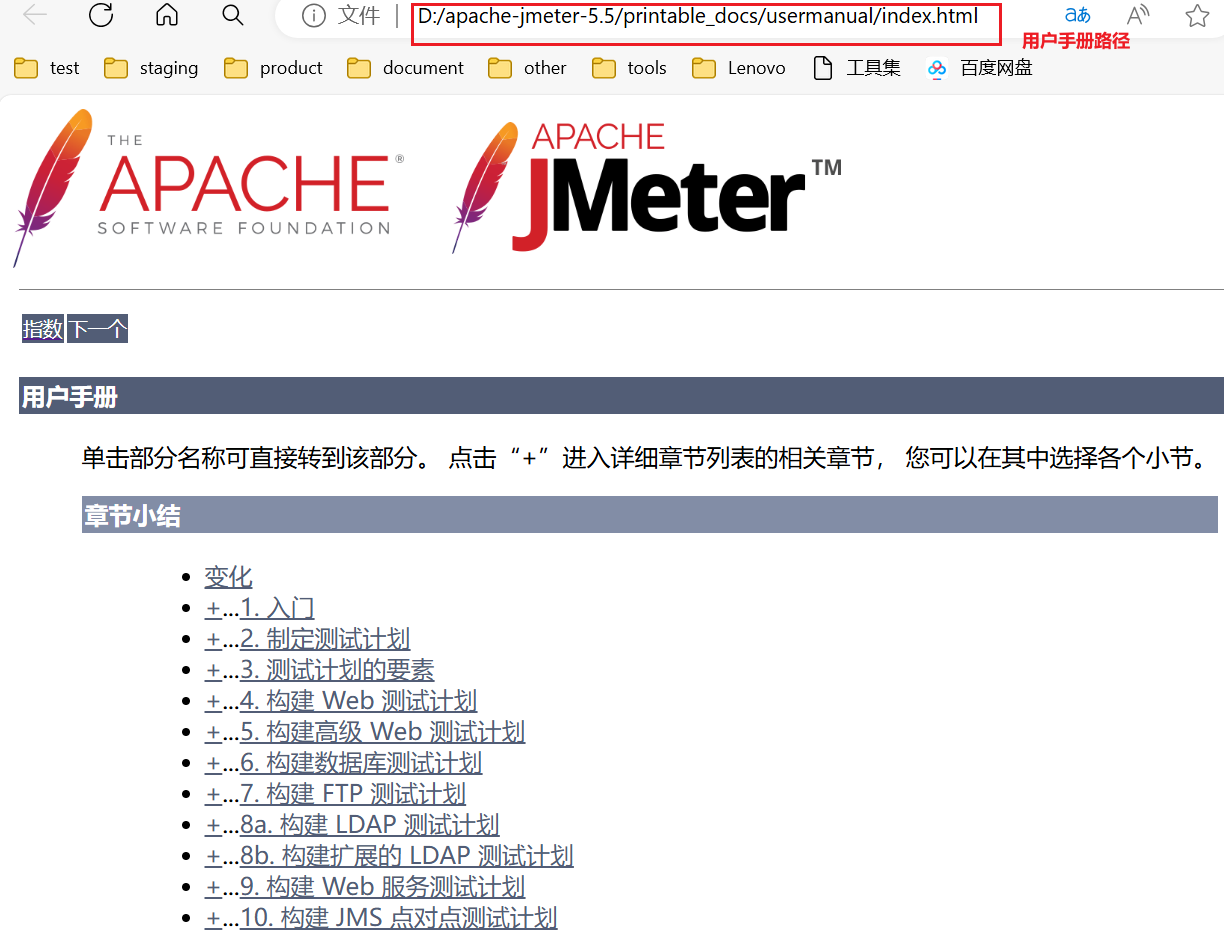Open the document bookmarks folder
This screenshot has height=931, width=1224.
point(405,68)
